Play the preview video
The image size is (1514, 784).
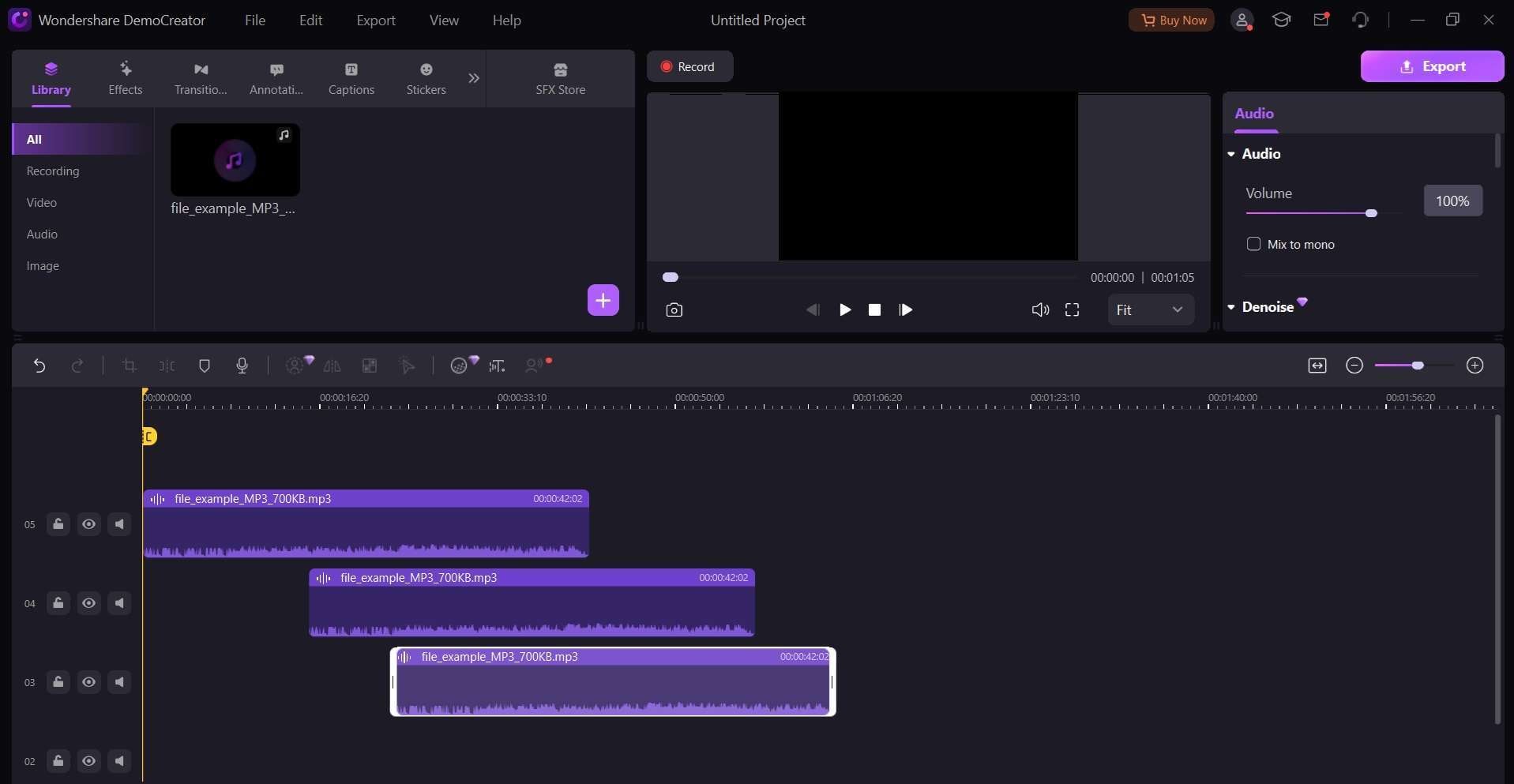coord(845,310)
